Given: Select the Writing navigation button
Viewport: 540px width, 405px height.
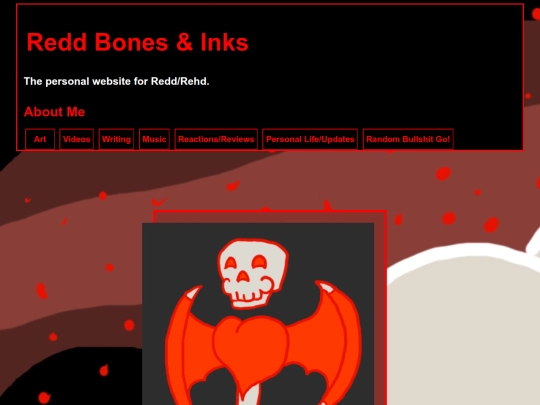Looking at the screenshot, I should pos(116,139).
